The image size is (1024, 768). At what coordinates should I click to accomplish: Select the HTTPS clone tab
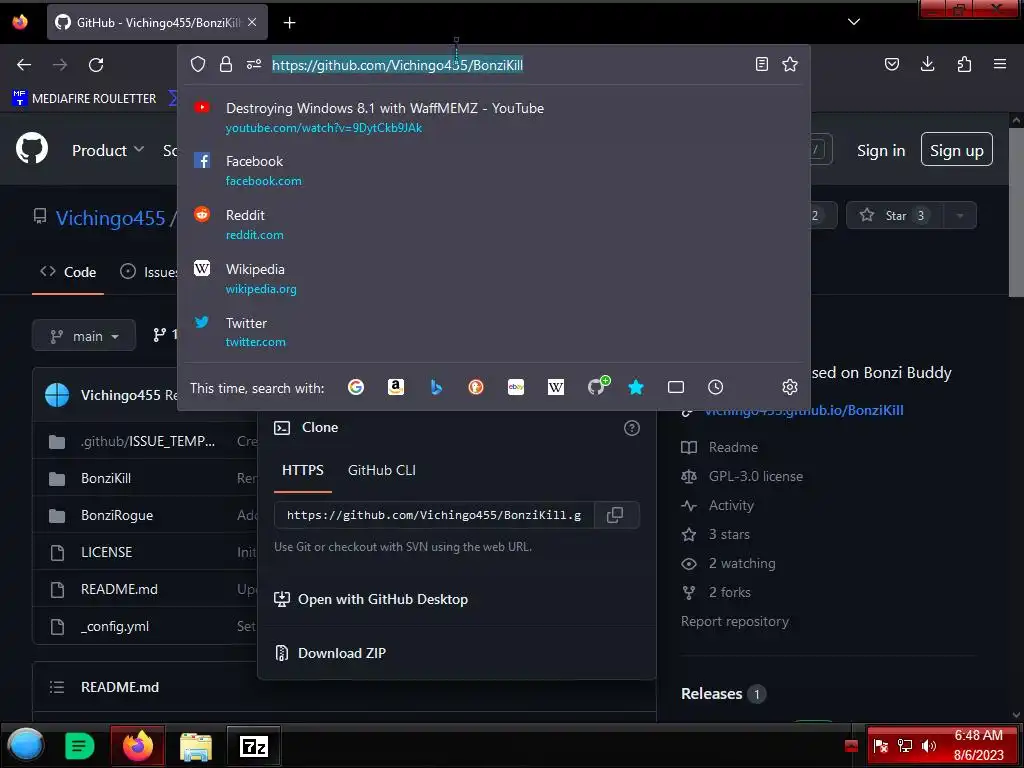[302, 470]
